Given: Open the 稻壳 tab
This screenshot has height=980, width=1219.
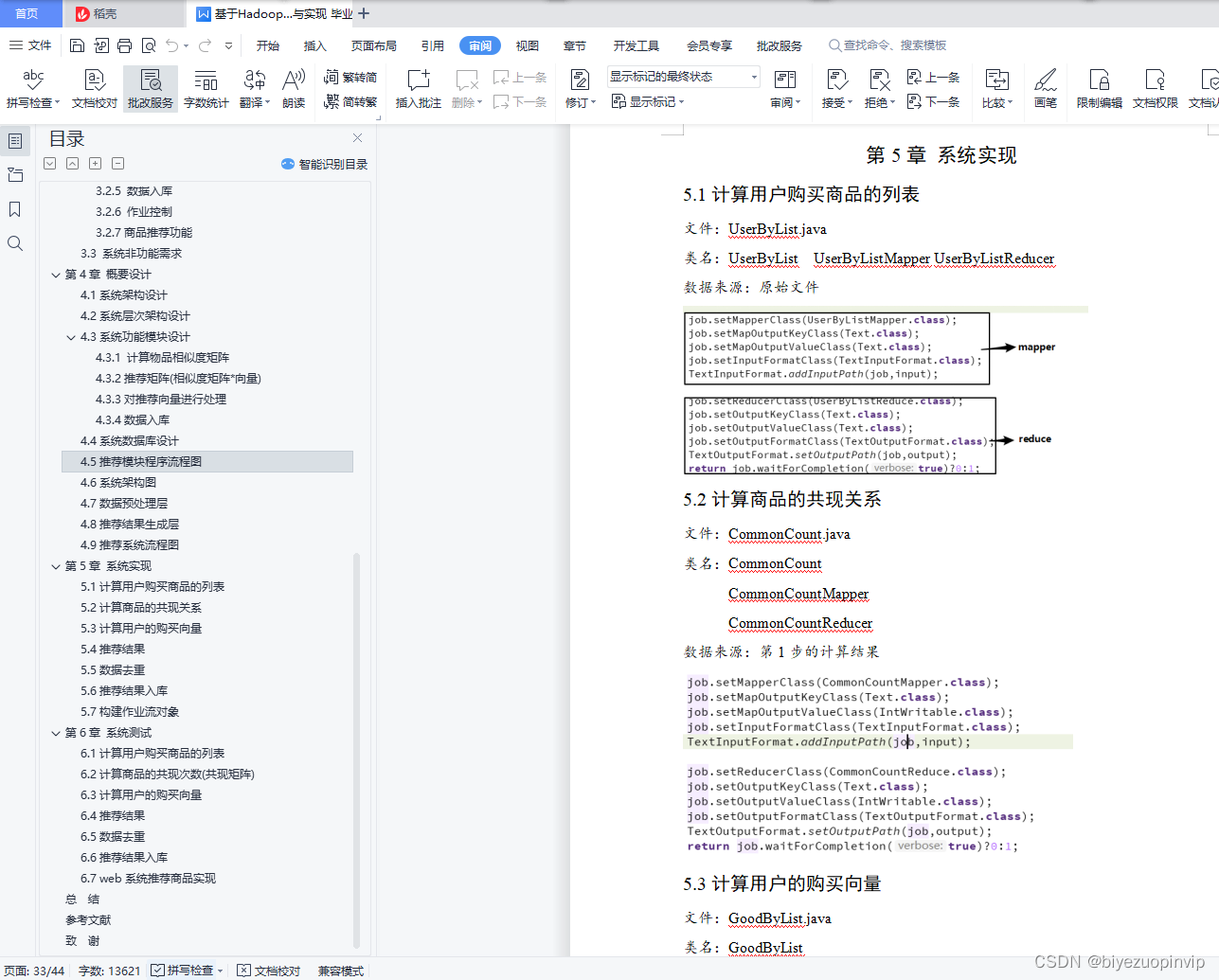Looking at the screenshot, I should (x=123, y=13).
